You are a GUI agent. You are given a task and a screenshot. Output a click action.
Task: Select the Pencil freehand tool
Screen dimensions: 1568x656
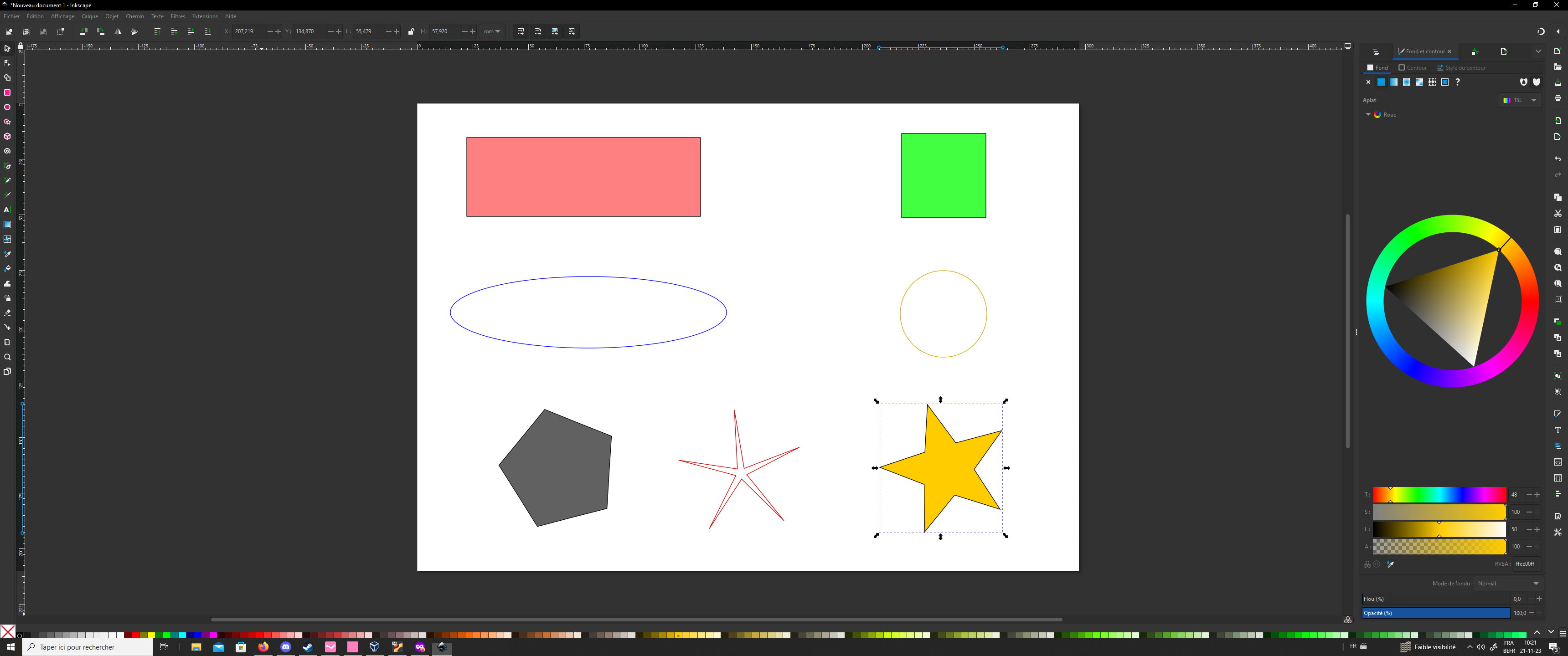pyautogui.click(x=7, y=180)
